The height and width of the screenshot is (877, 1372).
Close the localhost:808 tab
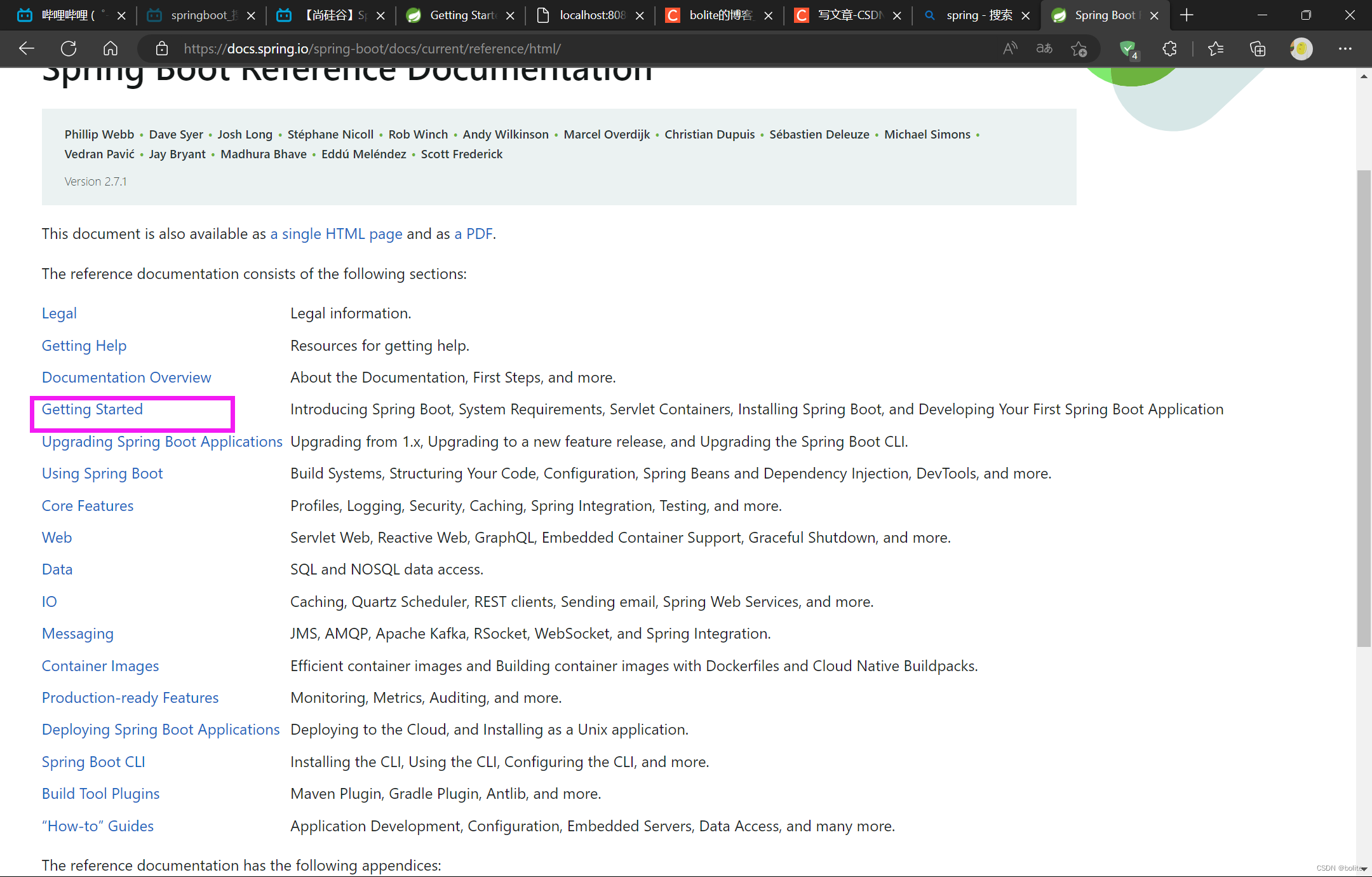tap(640, 15)
